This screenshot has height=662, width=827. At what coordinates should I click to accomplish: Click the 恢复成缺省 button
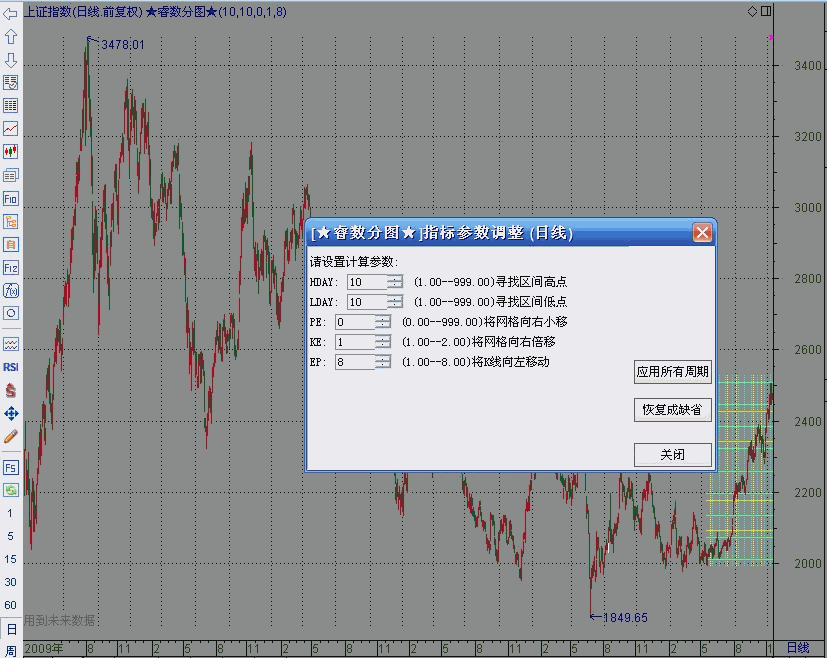tap(672, 410)
